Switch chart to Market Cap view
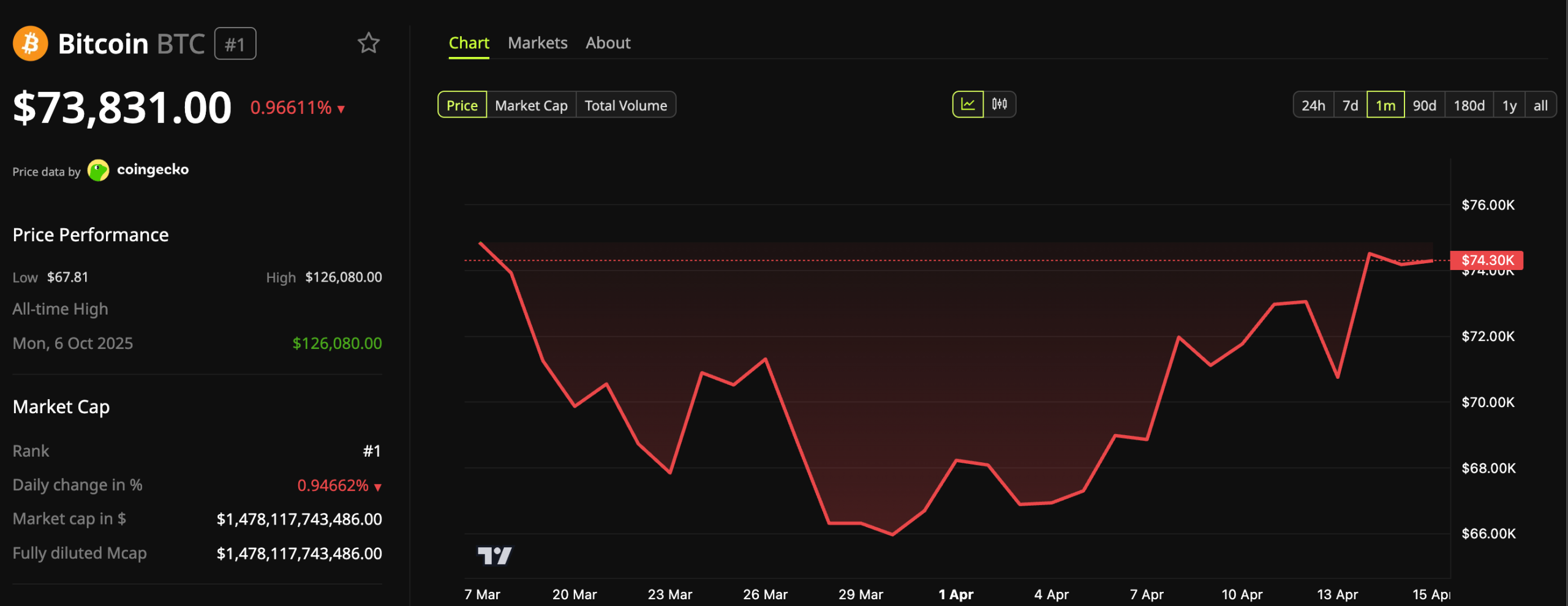1568x606 pixels. point(531,105)
